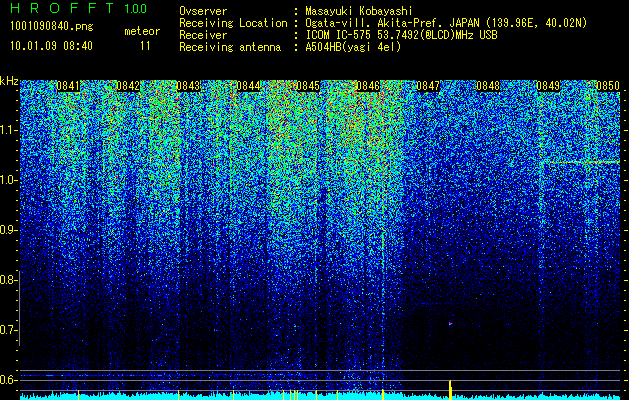Click the 0.6 frequency axis label
This screenshot has width=629, height=400.
[x=8, y=380]
